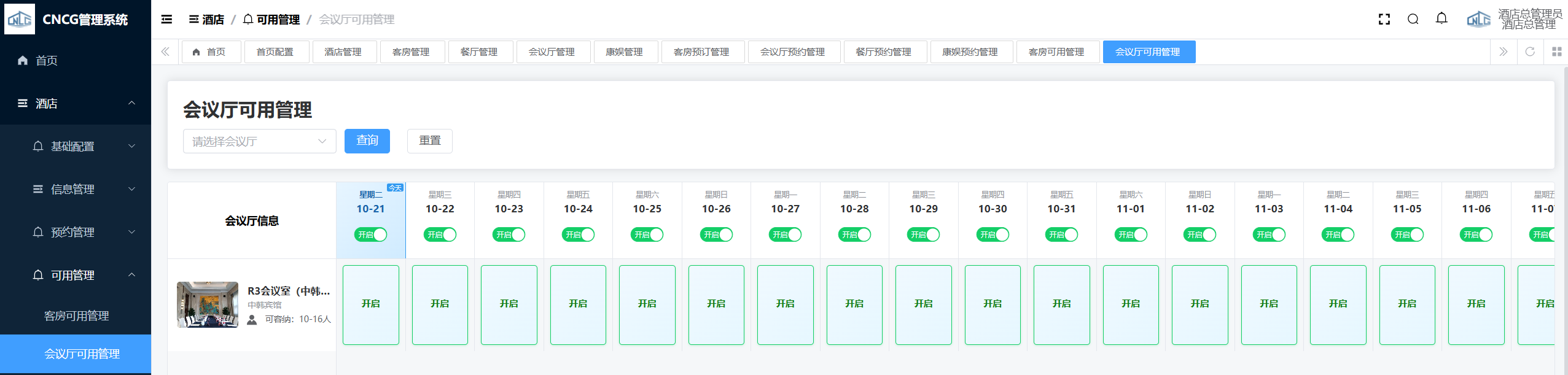Select 客房可用管理 in sidebar menu
This screenshot has width=1568, height=375.
[x=76, y=315]
